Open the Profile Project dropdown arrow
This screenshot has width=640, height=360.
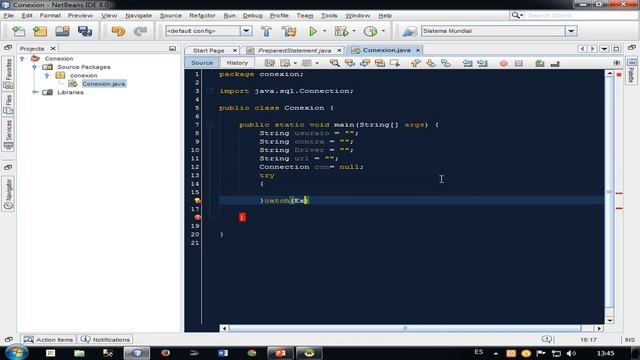[x=383, y=31]
